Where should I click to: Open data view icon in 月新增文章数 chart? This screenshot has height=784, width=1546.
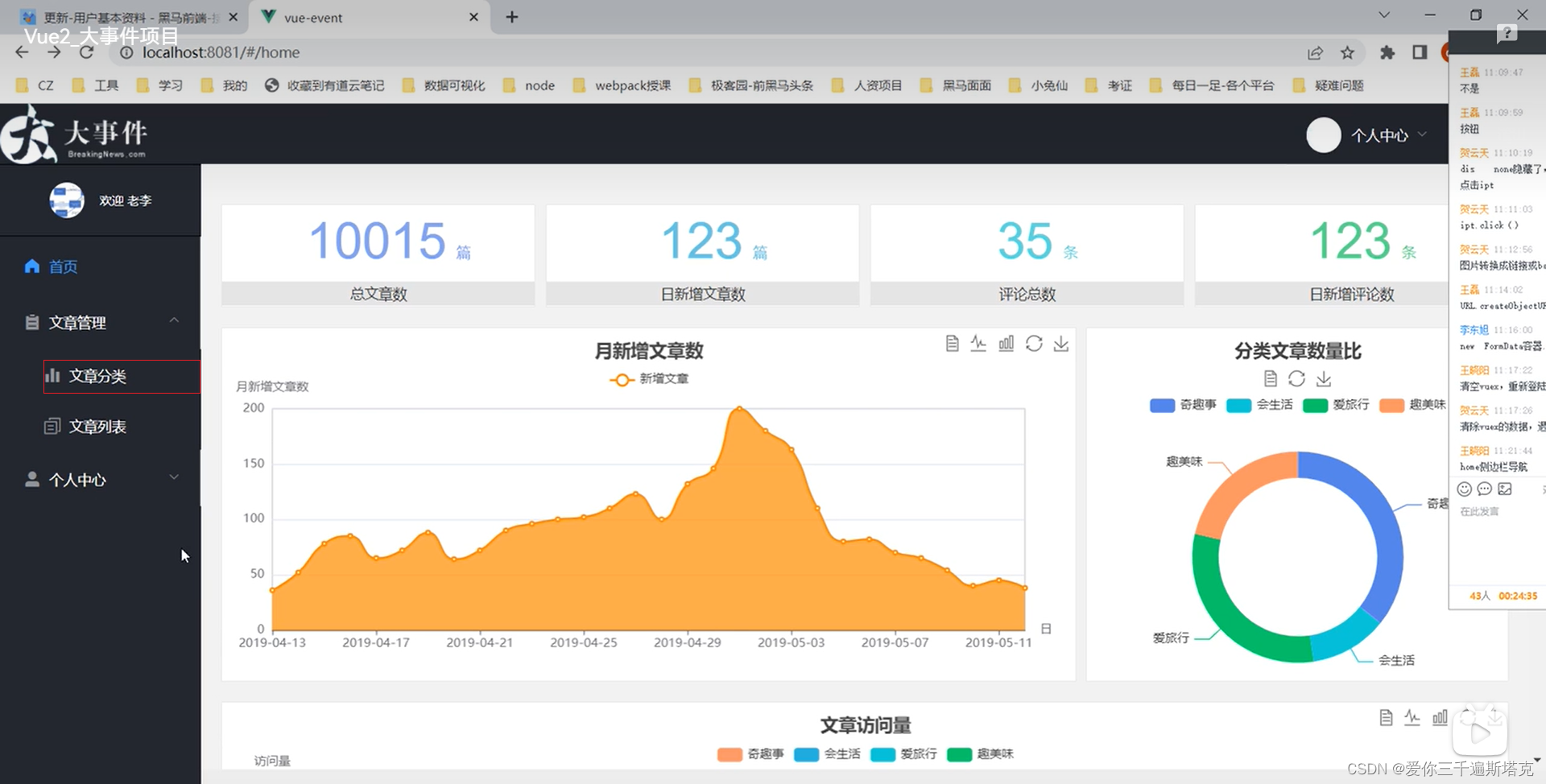(952, 344)
